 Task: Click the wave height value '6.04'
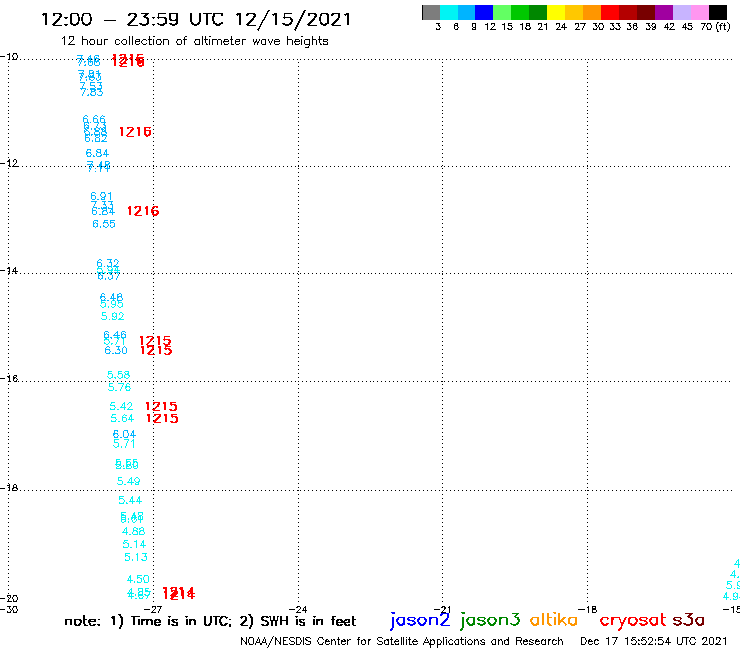click(x=124, y=434)
